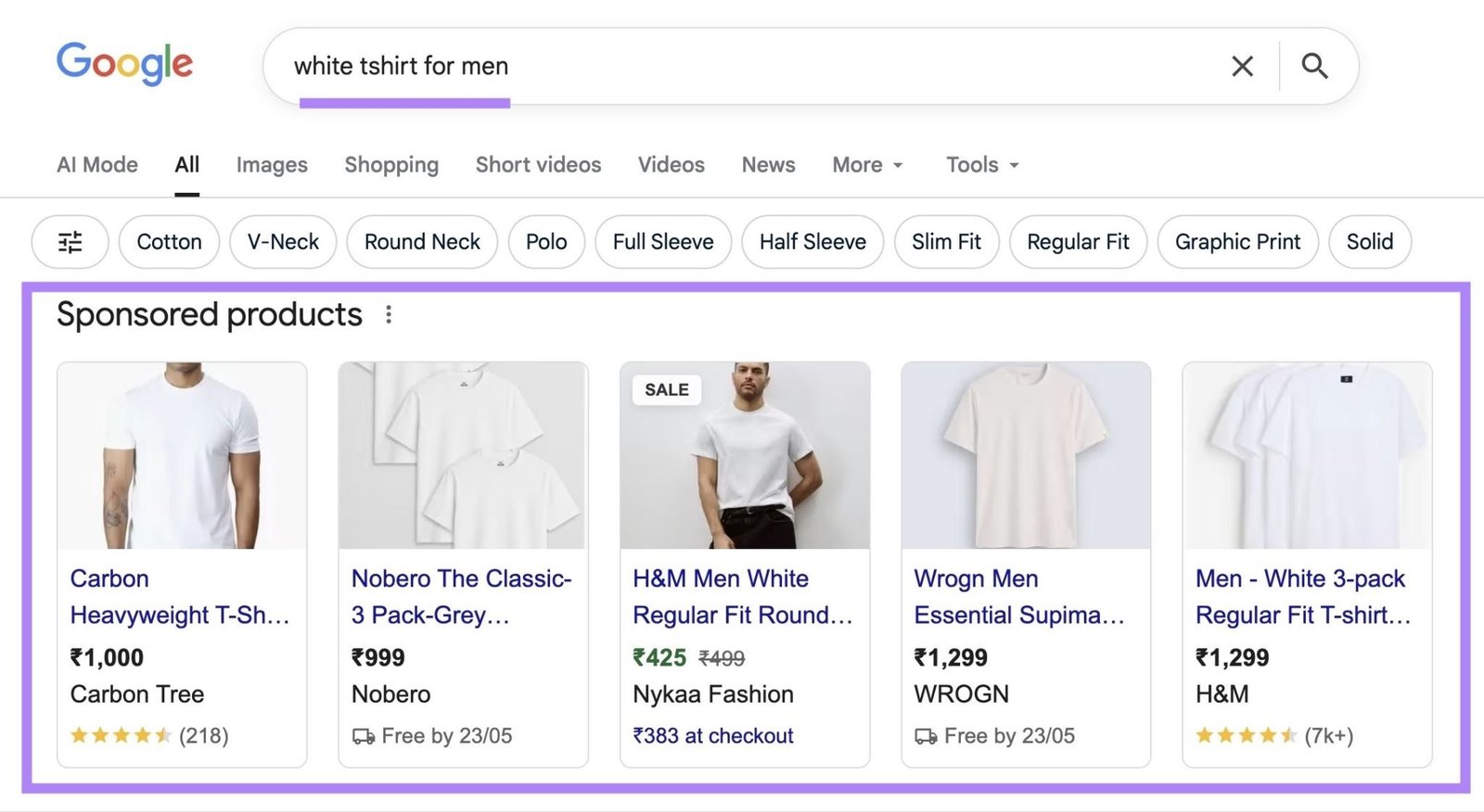Click Nobero Free by 23/05 delivery truck icon
Screen dimensions: 1484x812
(x=364, y=737)
